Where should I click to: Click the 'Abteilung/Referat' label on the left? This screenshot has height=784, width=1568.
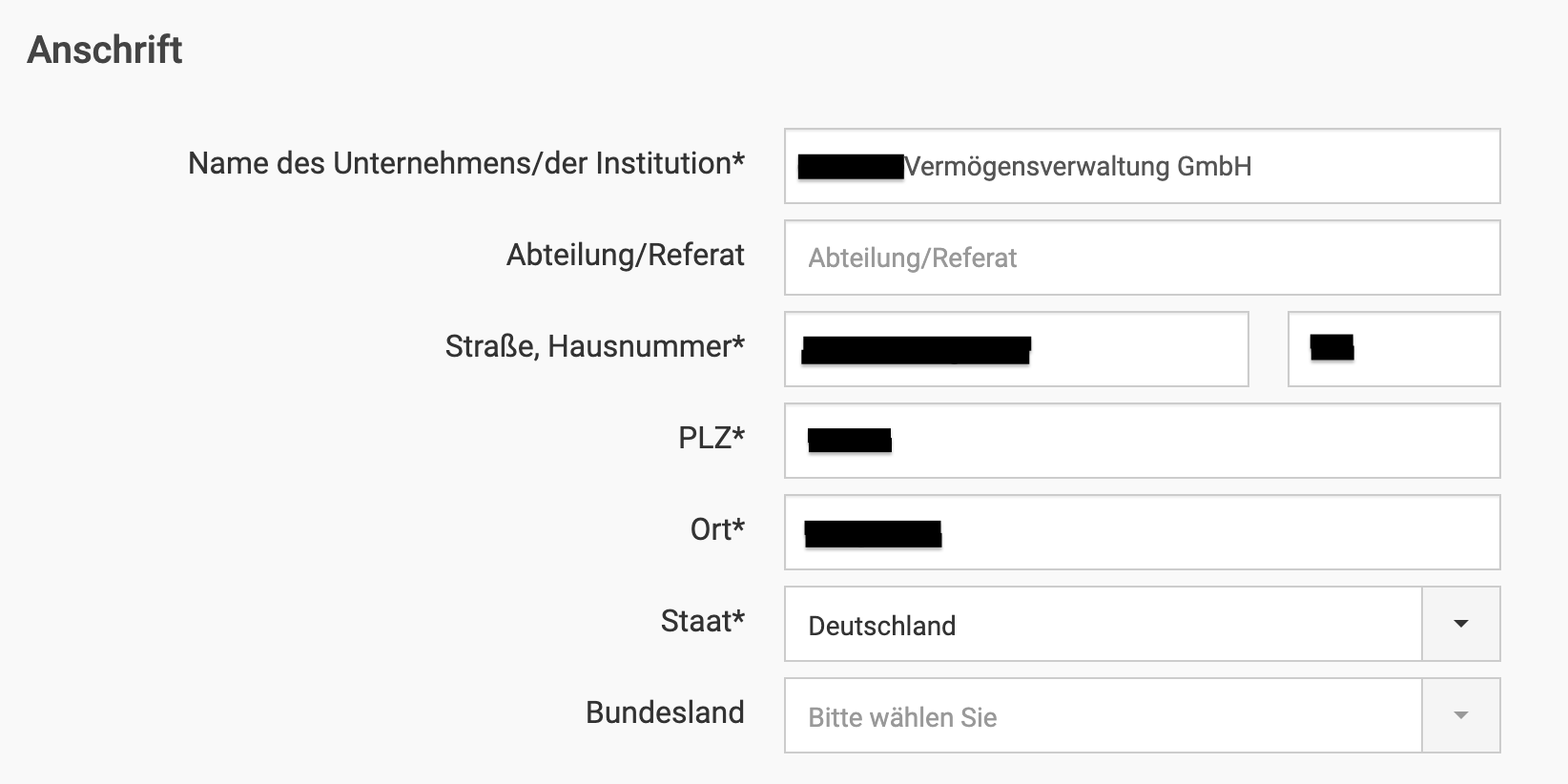tap(625, 255)
